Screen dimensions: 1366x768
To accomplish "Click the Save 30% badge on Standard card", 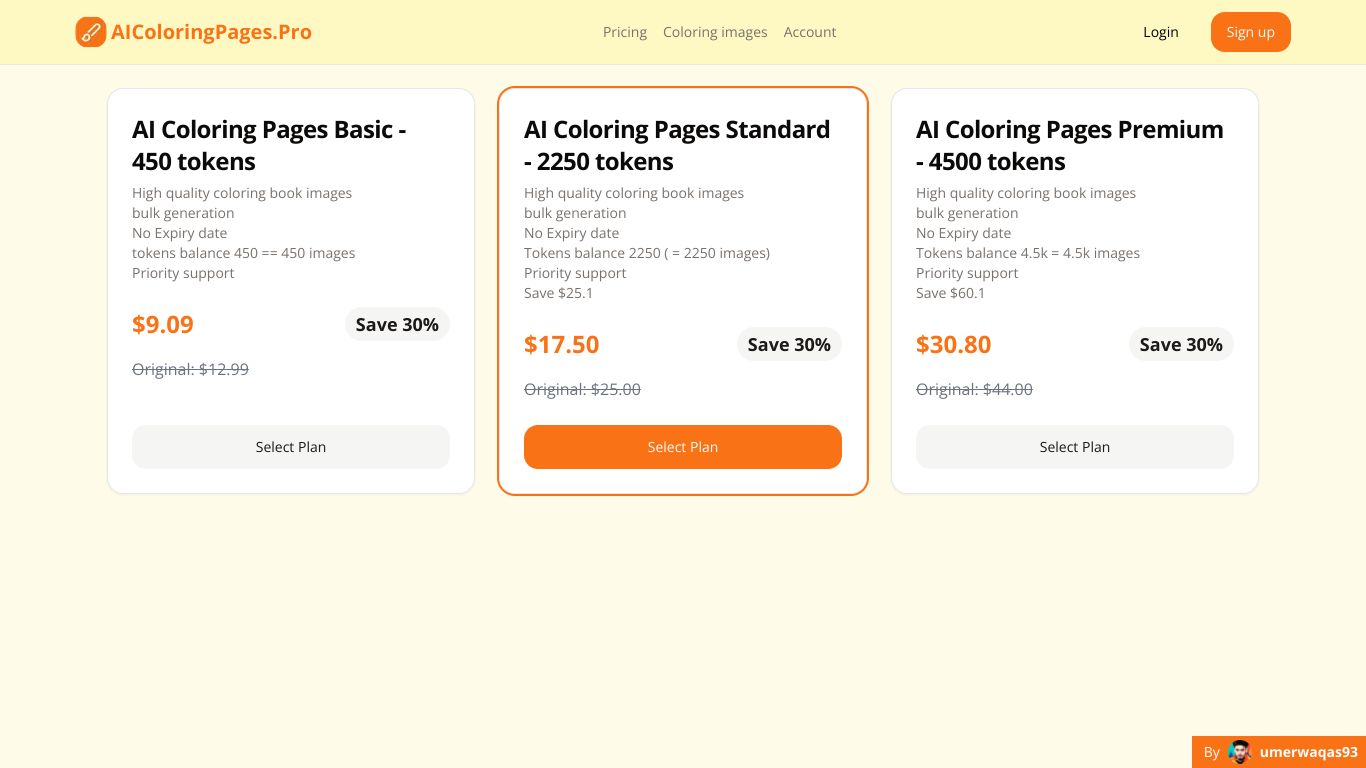I will click(789, 345).
